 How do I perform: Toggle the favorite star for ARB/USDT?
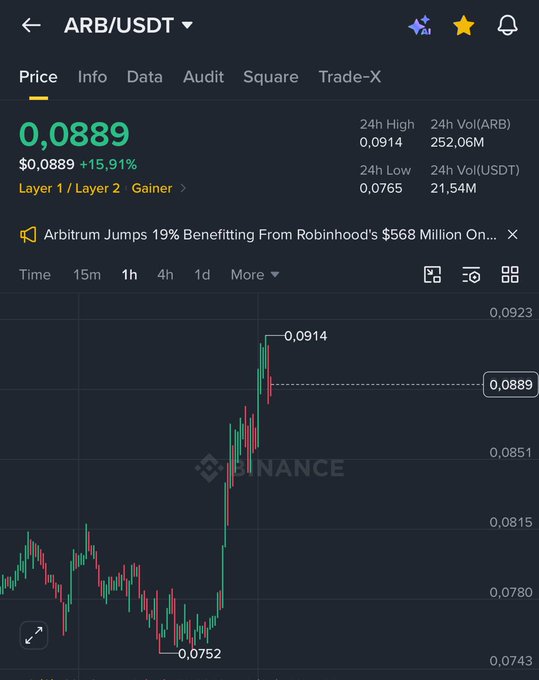pyautogui.click(x=464, y=25)
